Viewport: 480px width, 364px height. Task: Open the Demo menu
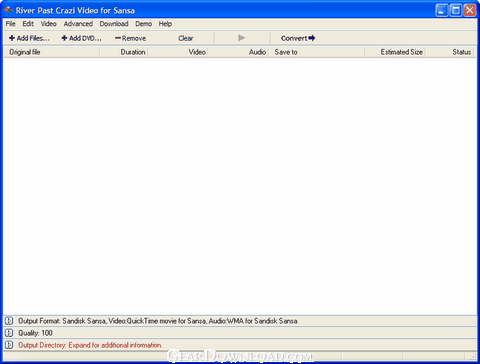144,24
